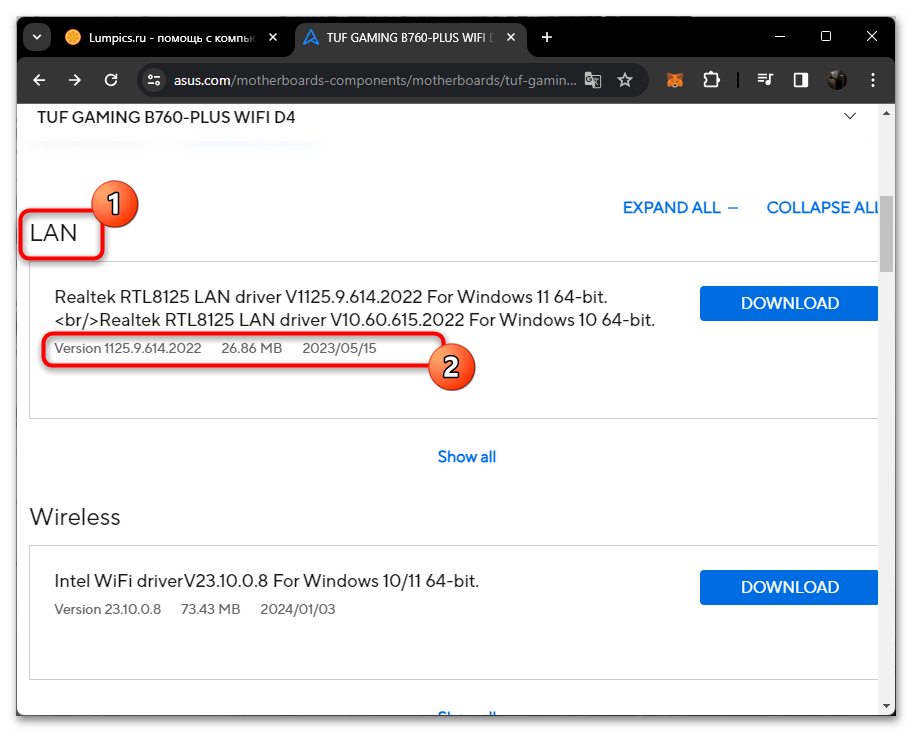Select the Realtek RTL8125 LAN driver description text
The width and height of the screenshot is (912, 732).
(354, 308)
